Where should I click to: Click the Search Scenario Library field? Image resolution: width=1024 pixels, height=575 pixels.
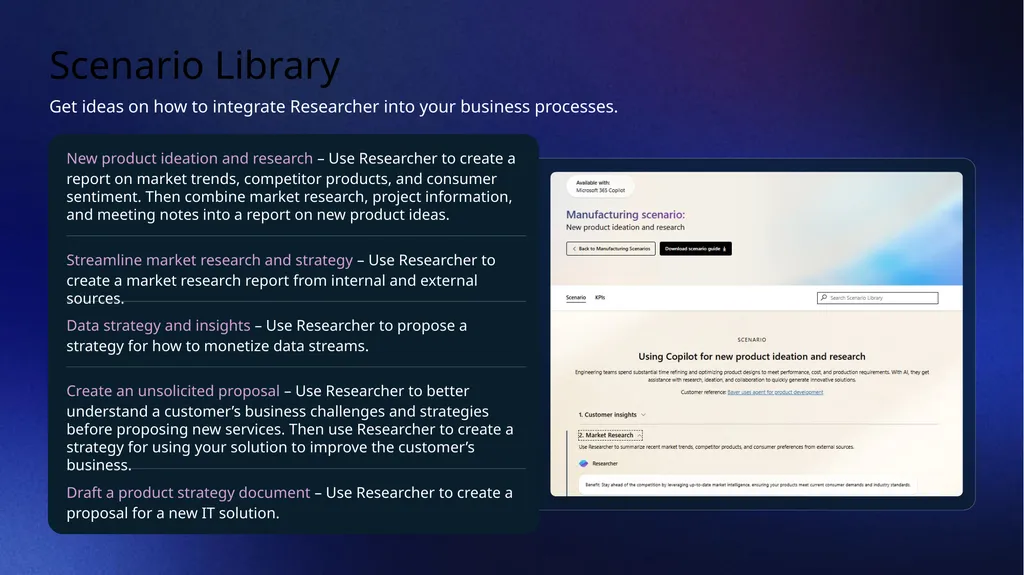pos(878,298)
